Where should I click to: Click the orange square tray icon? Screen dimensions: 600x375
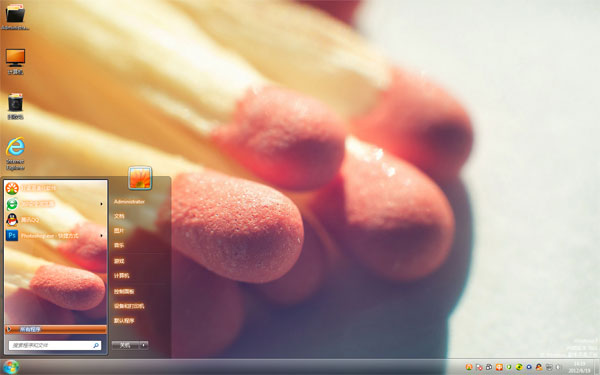(x=499, y=367)
